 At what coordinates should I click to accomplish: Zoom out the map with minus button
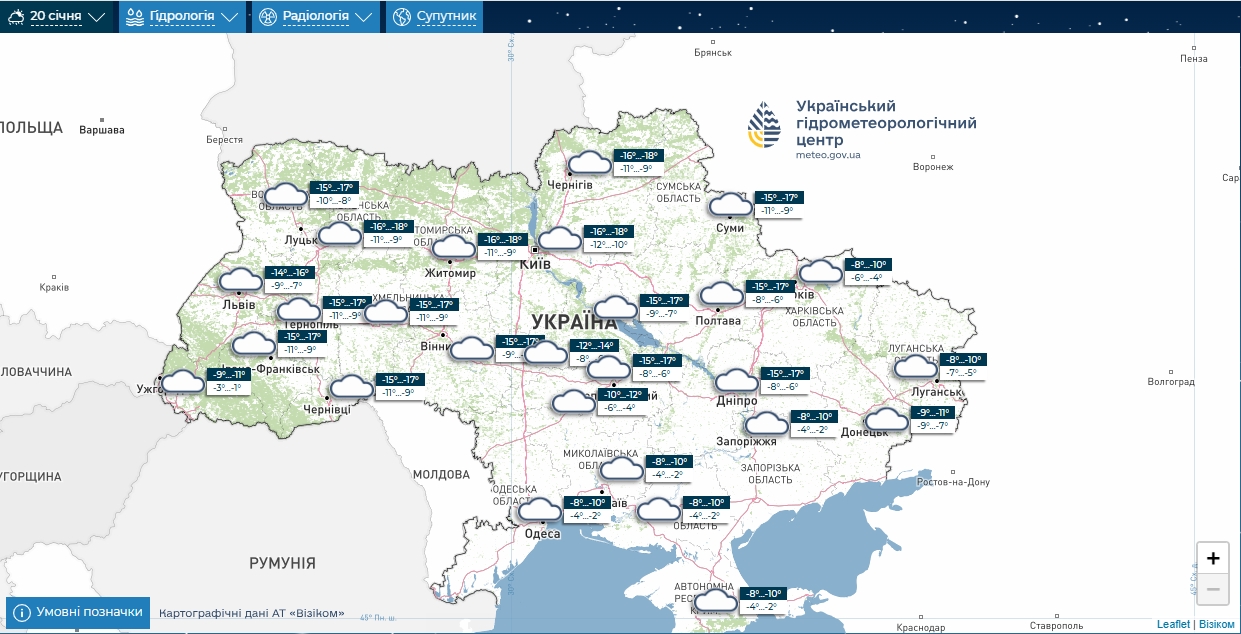[1213, 589]
